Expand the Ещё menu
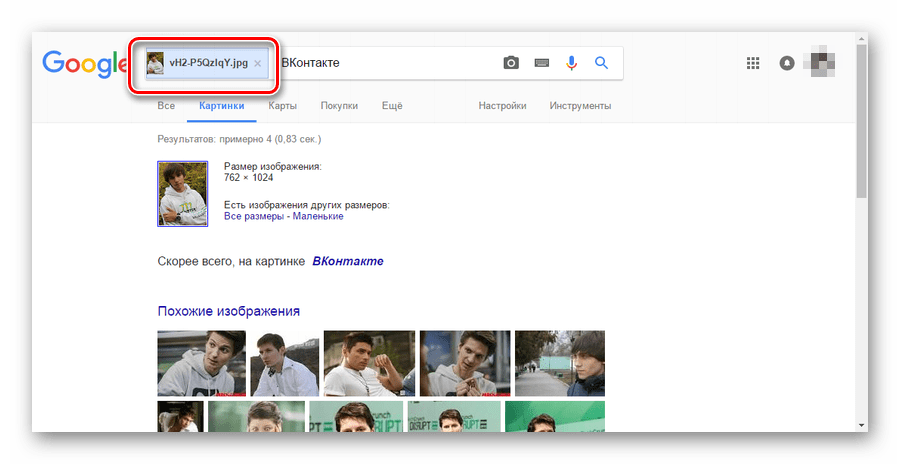Image resolution: width=900 pixels, height=464 pixels. click(x=392, y=106)
